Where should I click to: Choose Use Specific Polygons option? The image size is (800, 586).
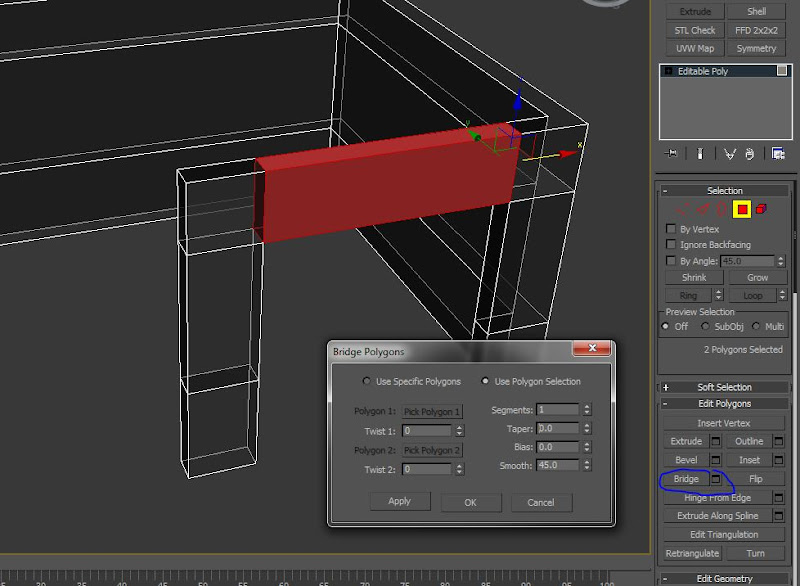[366, 381]
